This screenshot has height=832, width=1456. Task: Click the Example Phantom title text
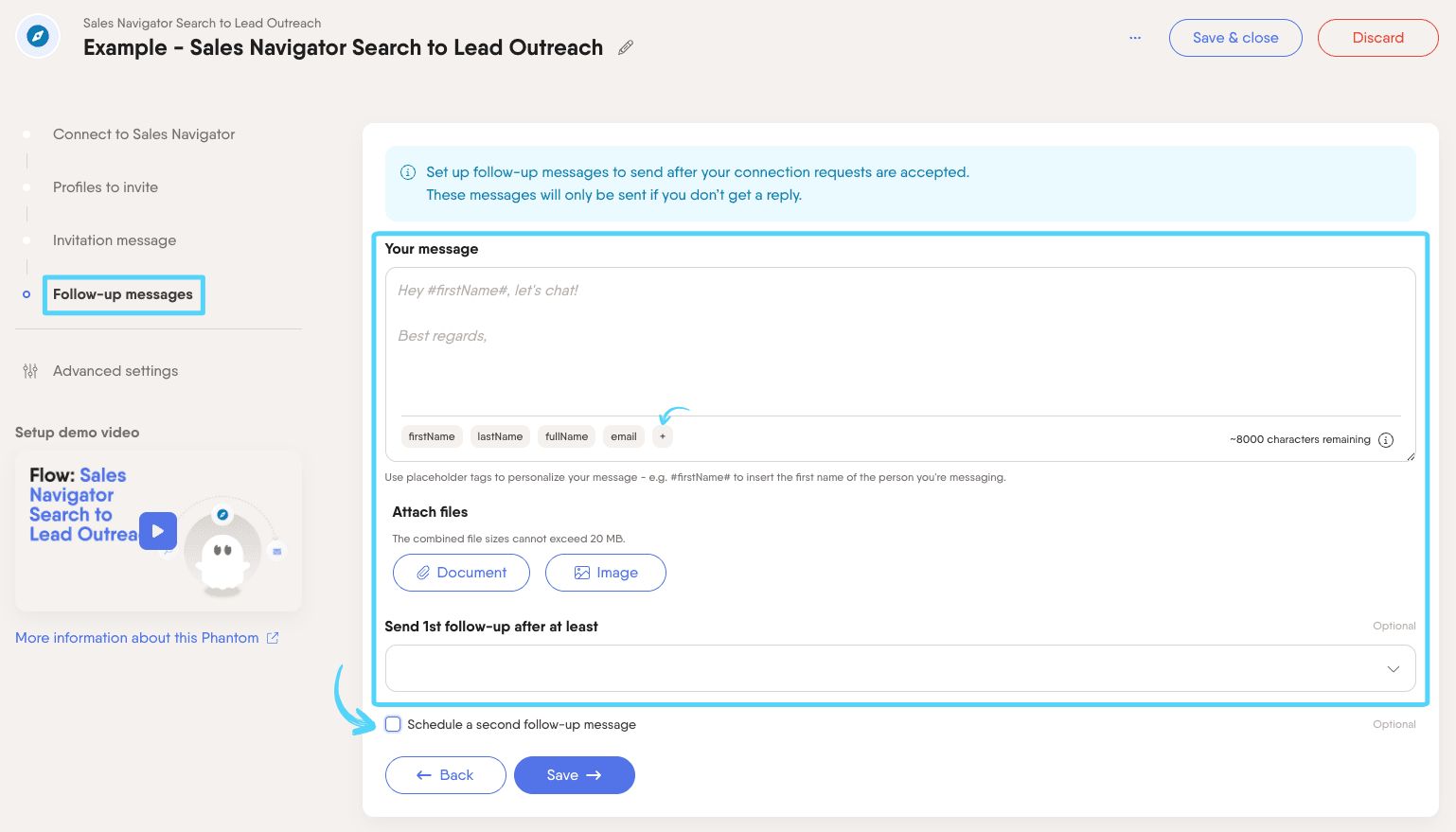point(343,47)
